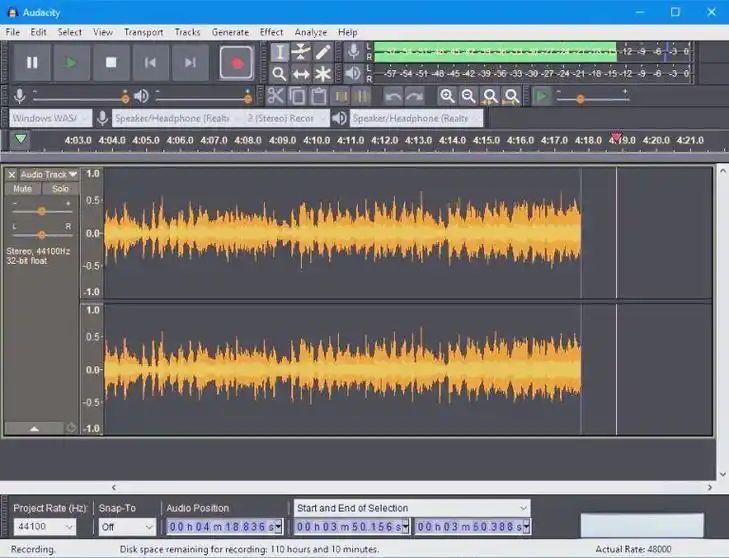Select the Zoom magnifier tool
This screenshot has height=558, width=729.
click(279, 73)
